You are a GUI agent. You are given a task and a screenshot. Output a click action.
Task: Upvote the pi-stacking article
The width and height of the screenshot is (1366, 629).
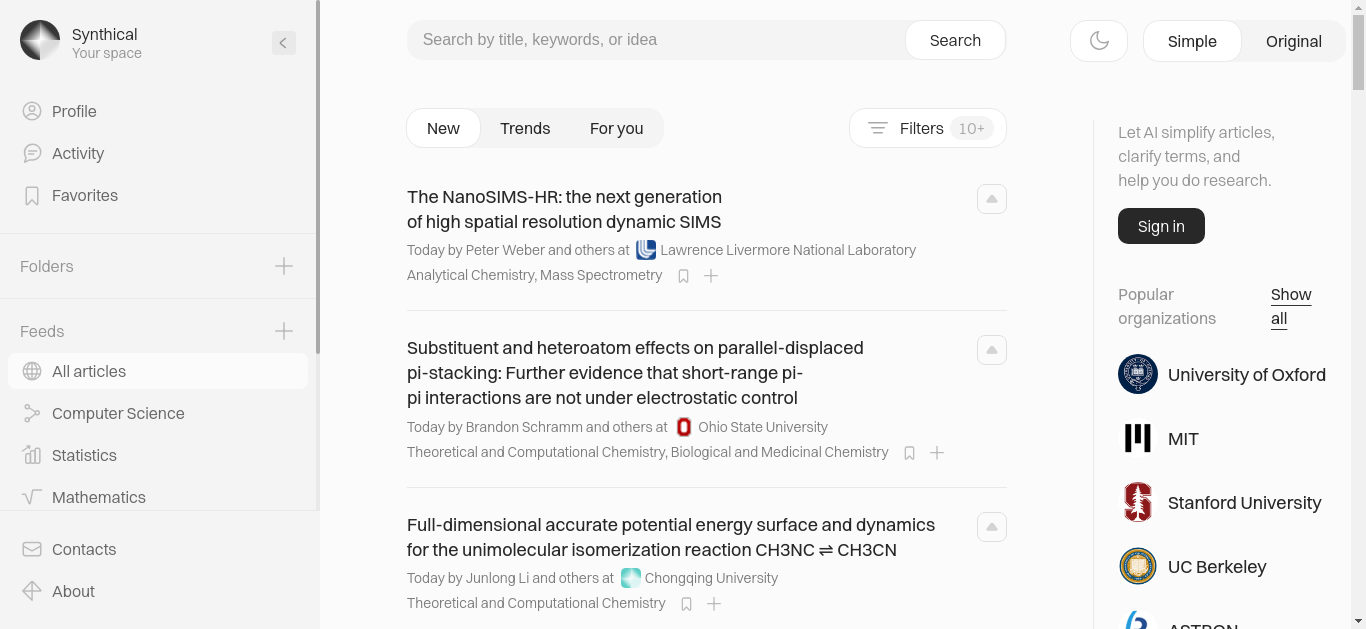[x=992, y=350]
